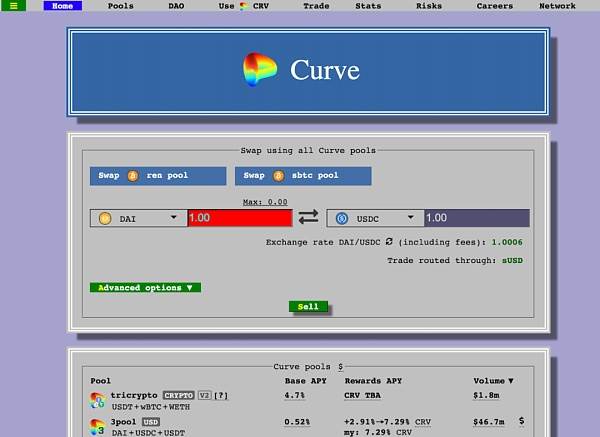Open the DAO menu item
The height and width of the screenshot is (437, 600).
click(x=176, y=6)
